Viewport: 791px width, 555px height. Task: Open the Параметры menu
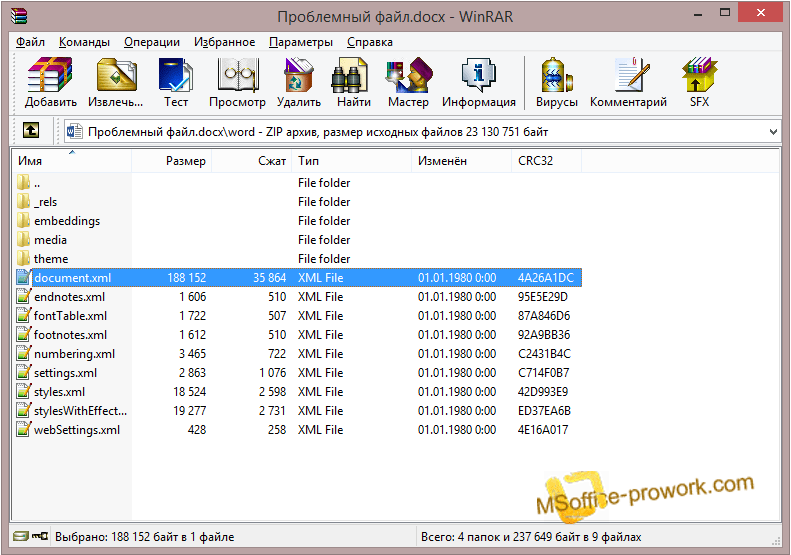[x=301, y=42]
